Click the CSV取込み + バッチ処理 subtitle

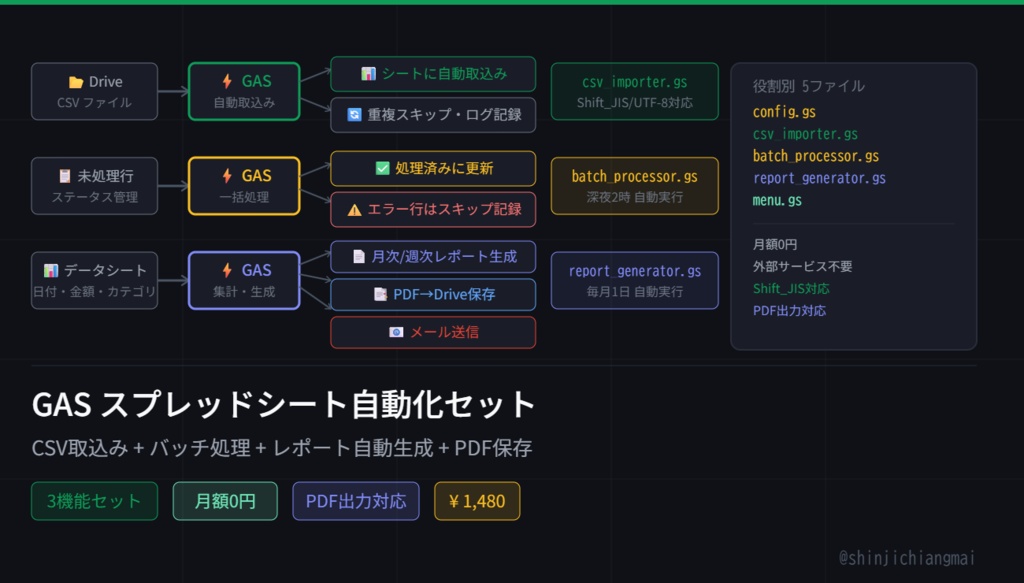(282, 448)
